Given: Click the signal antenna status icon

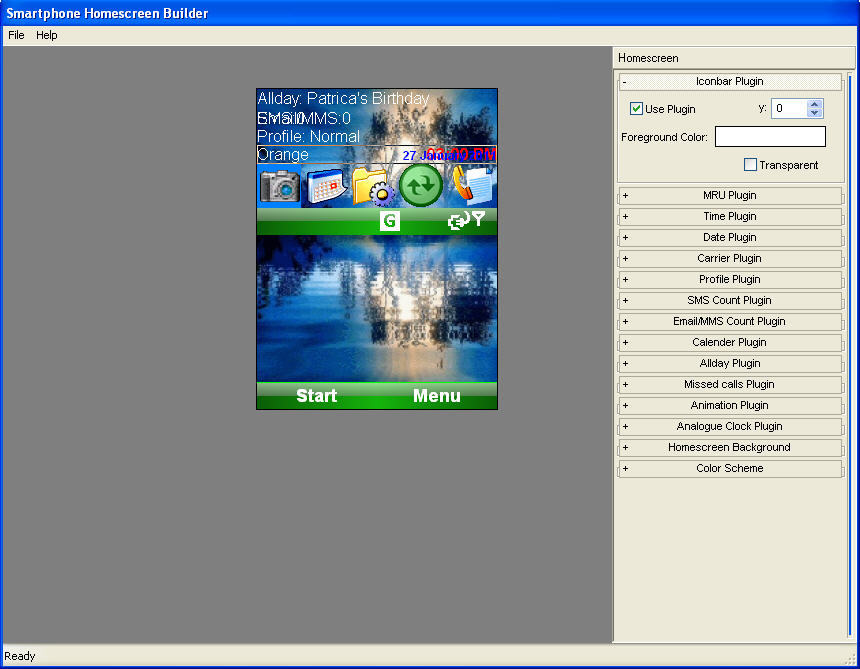Looking at the screenshot, I should [479, 219].
